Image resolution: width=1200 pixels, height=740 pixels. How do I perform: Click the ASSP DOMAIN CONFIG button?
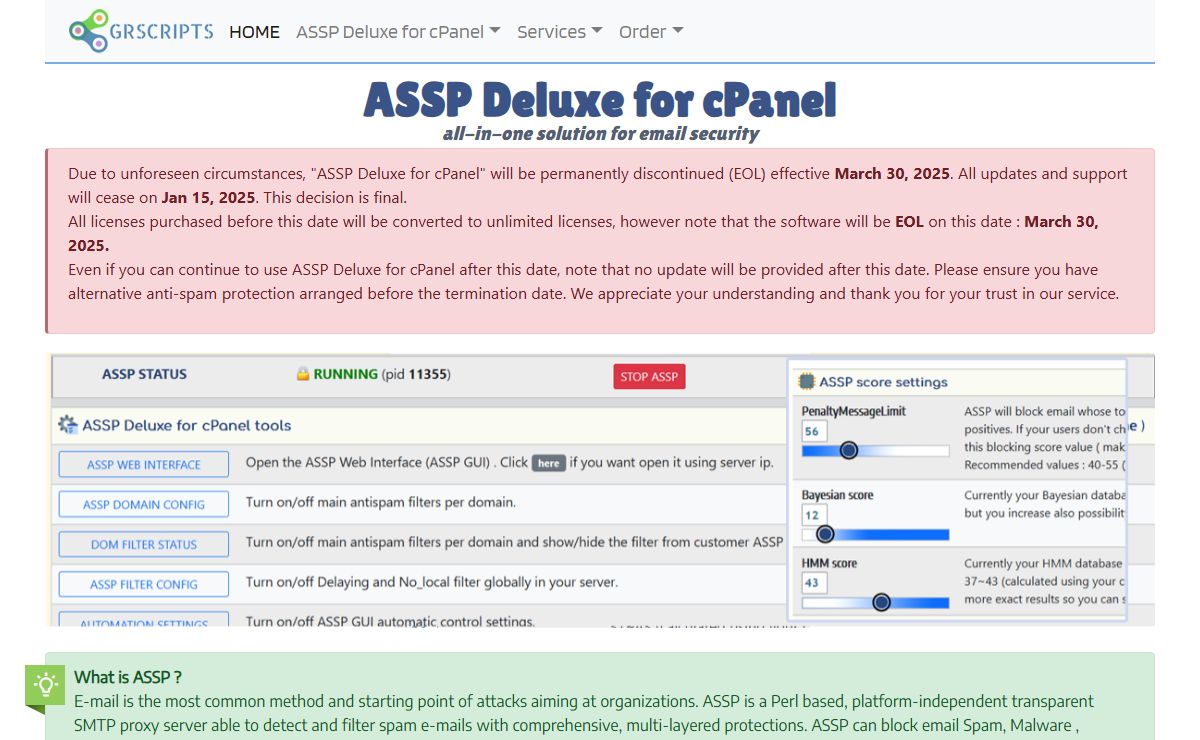[x=144, y=505]
